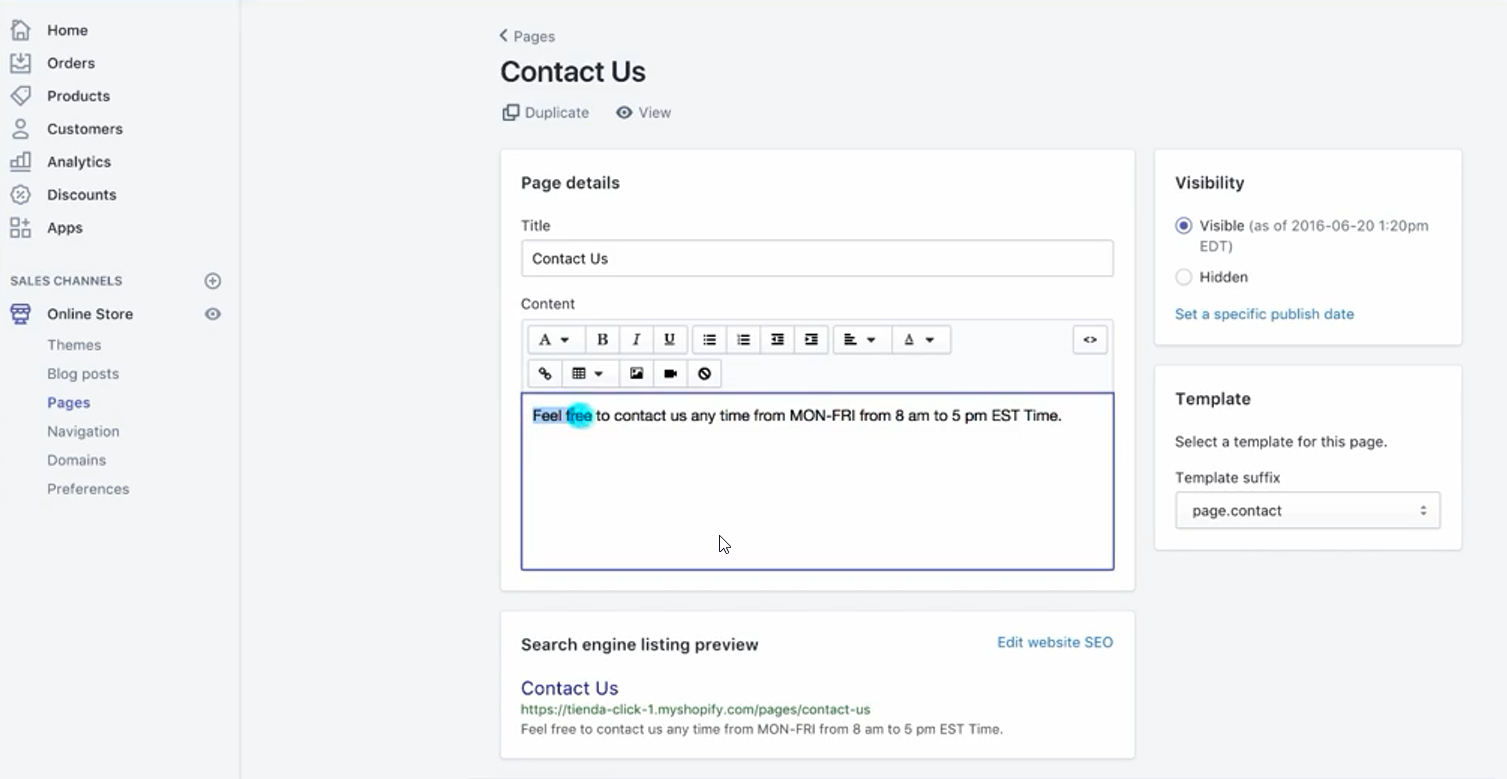Apply underline formatting
The image size is (1507, 779).
(670, 340)
